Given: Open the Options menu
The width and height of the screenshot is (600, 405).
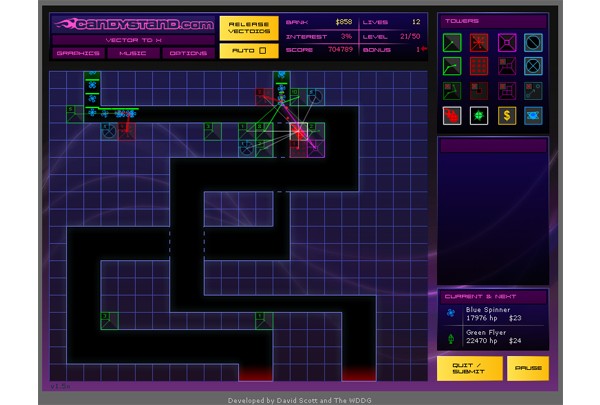Looking at the screenshot, I should pos(188,53).
